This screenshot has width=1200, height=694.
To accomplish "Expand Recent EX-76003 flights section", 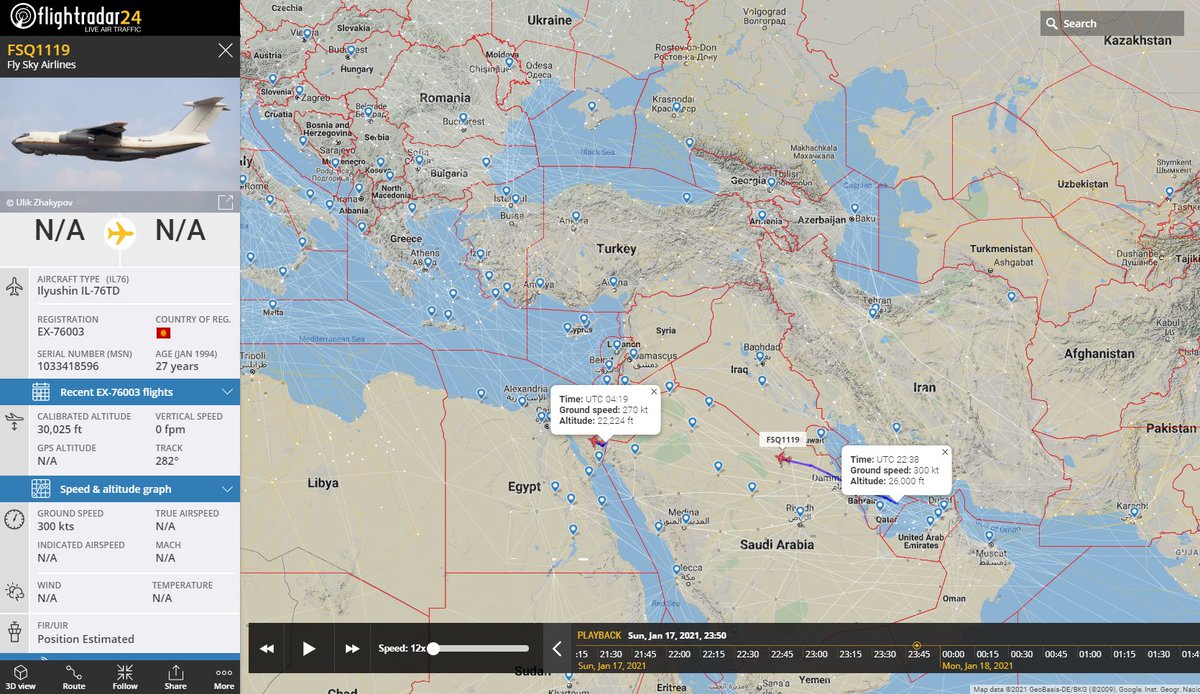I will (x=120, y=392).
